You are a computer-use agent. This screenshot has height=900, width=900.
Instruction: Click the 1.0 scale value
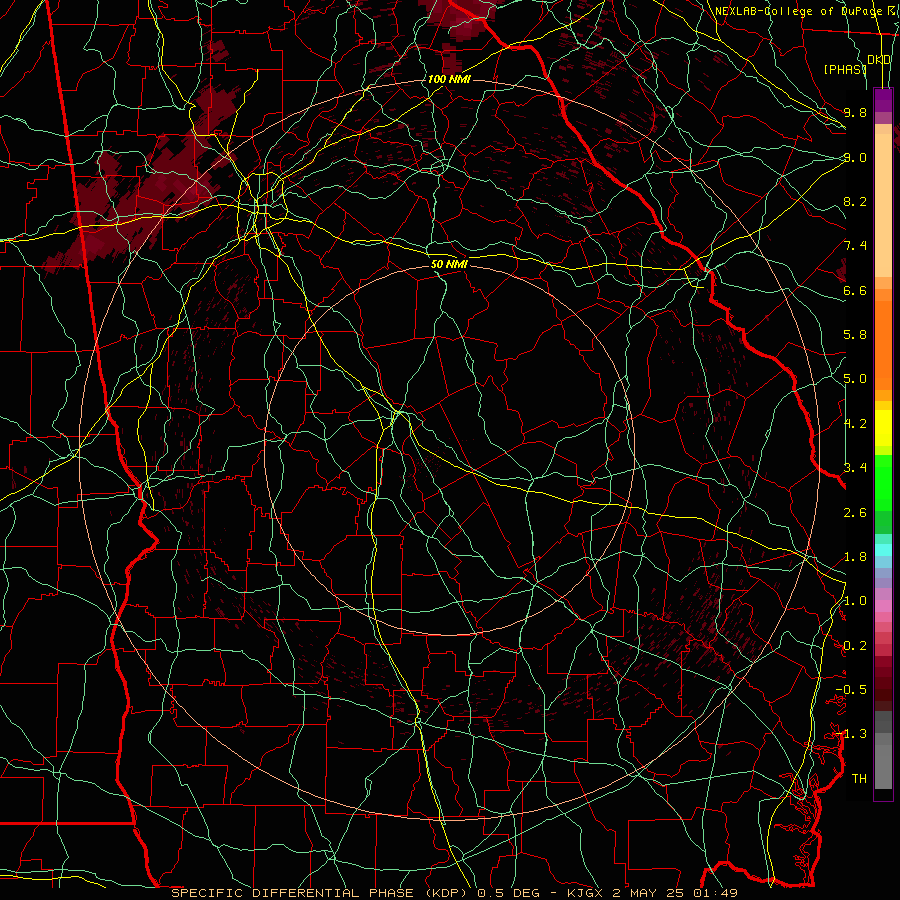coord(855,601)
